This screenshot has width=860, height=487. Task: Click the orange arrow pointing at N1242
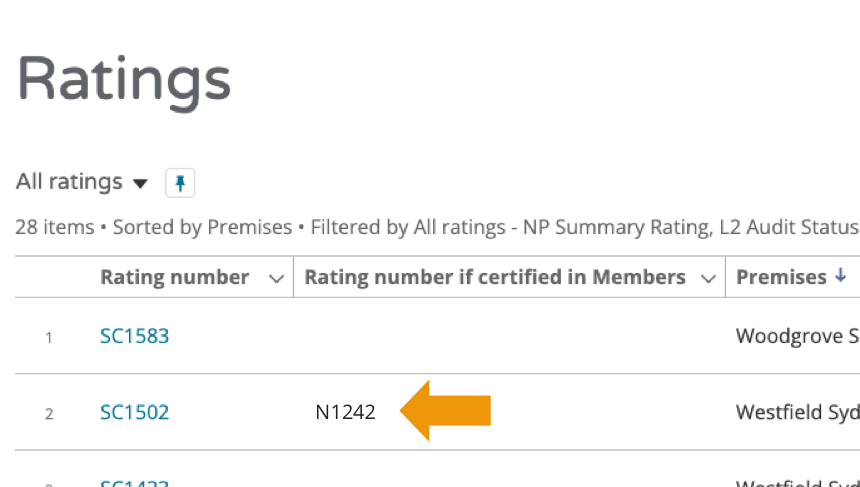pyautogui.click(x=445, y=410)
